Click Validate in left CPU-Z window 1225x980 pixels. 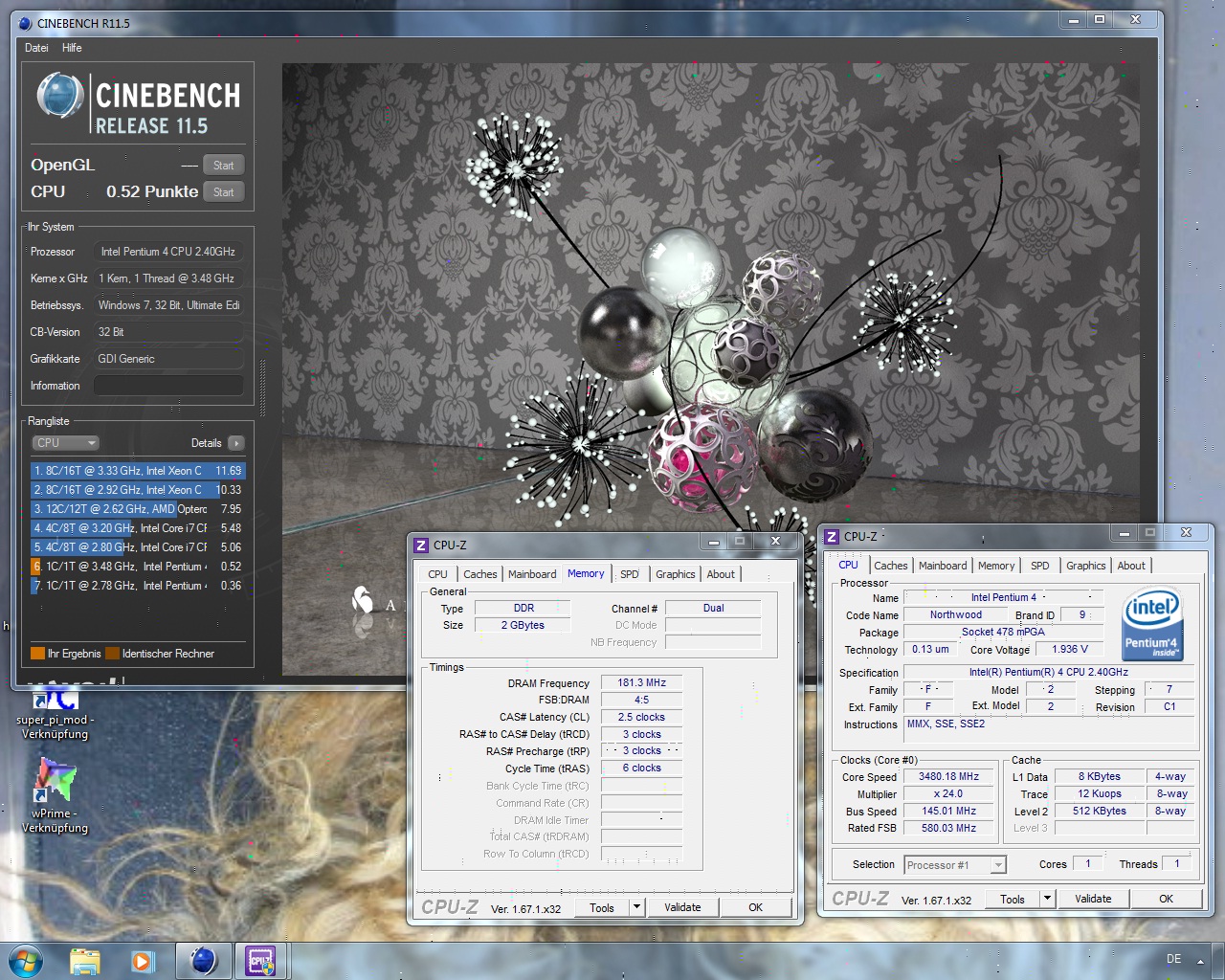click(x=682, y=907)
